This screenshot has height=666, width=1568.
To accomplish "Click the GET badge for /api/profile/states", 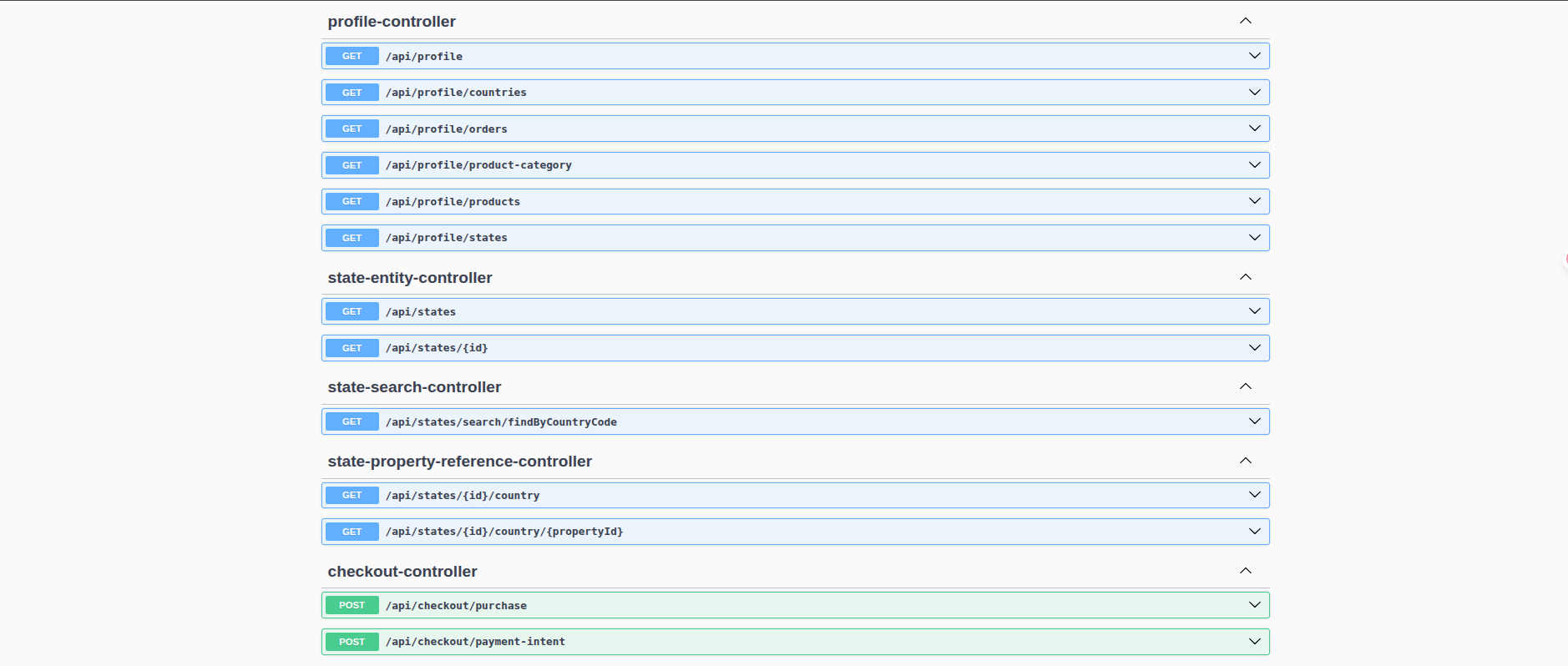I will point(352,238).
